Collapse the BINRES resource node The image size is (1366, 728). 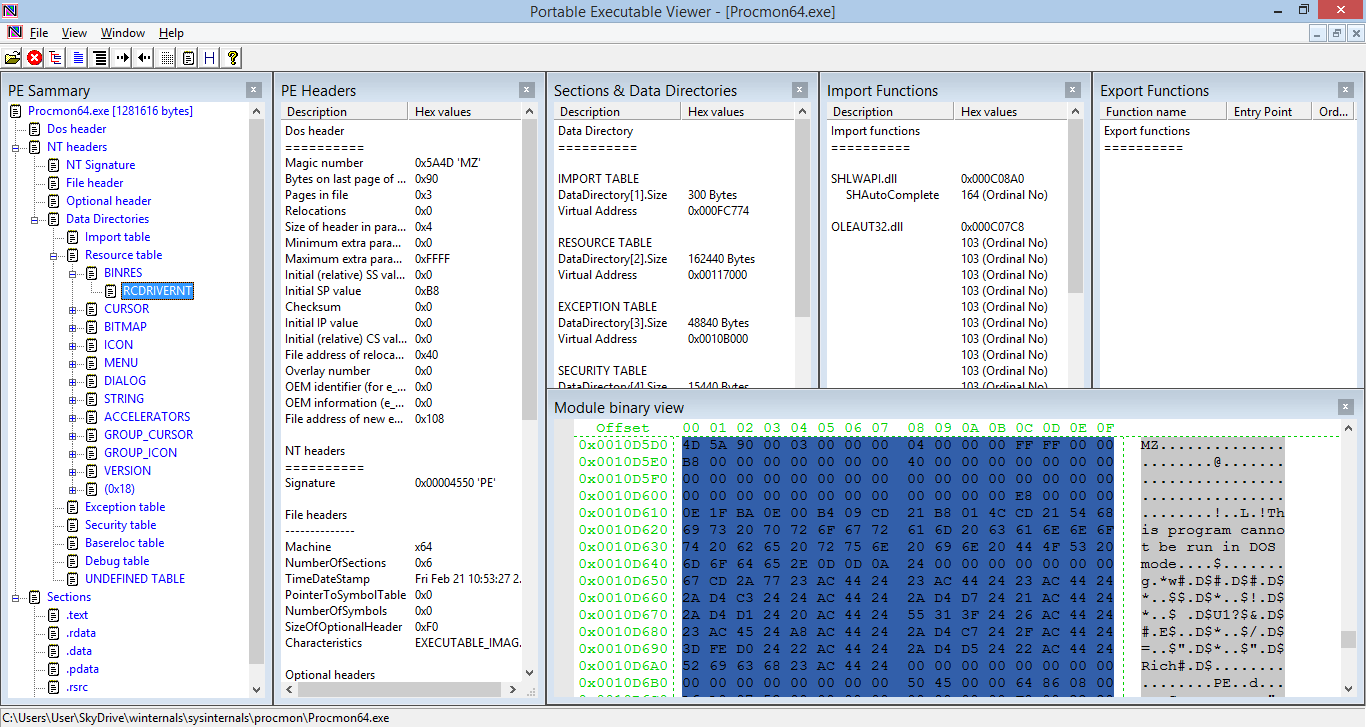[x=72, y=273]
